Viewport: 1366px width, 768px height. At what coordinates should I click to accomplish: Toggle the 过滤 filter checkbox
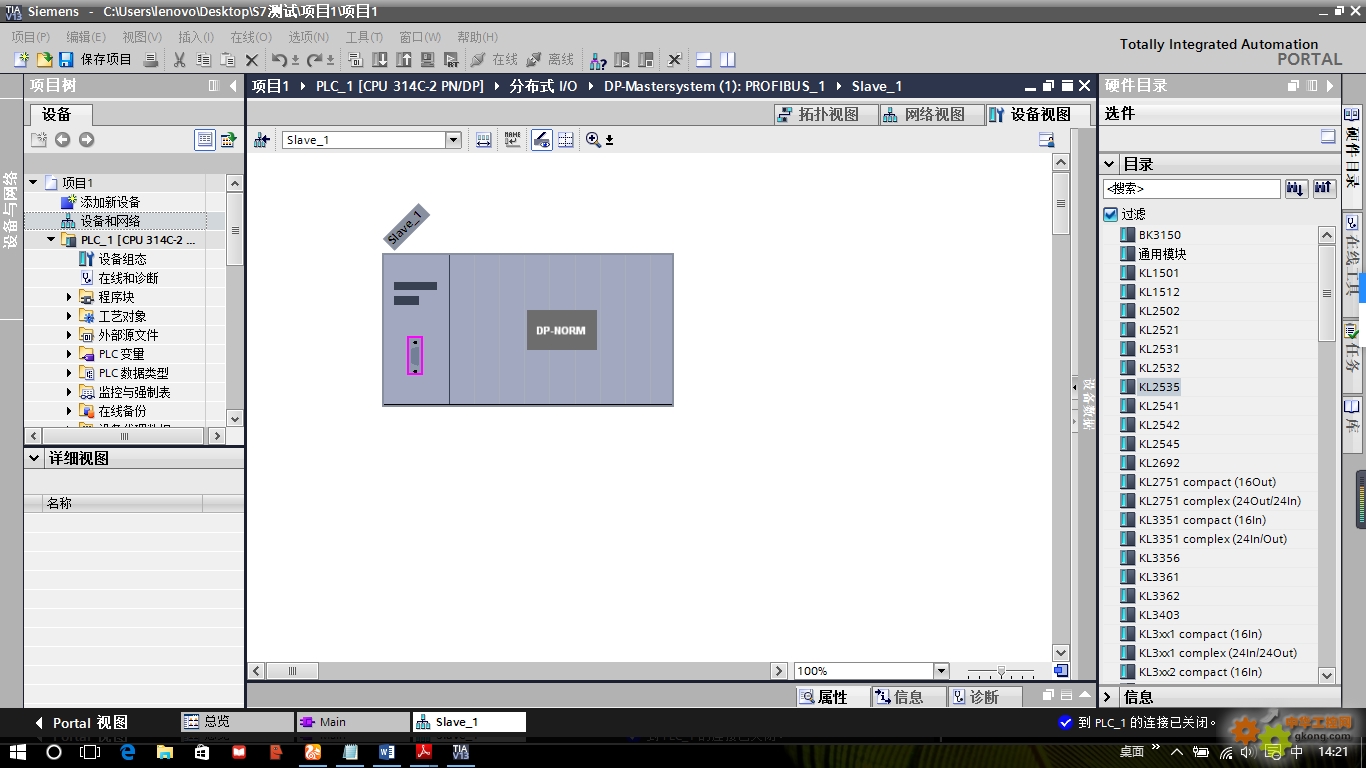tap(1110, 214)
